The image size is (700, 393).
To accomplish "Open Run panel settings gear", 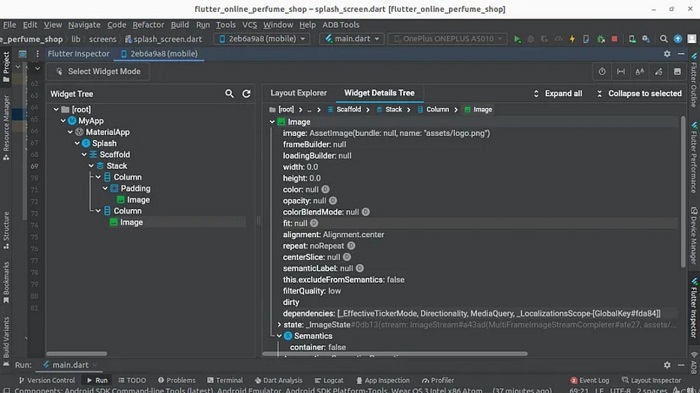I will 667,365.
